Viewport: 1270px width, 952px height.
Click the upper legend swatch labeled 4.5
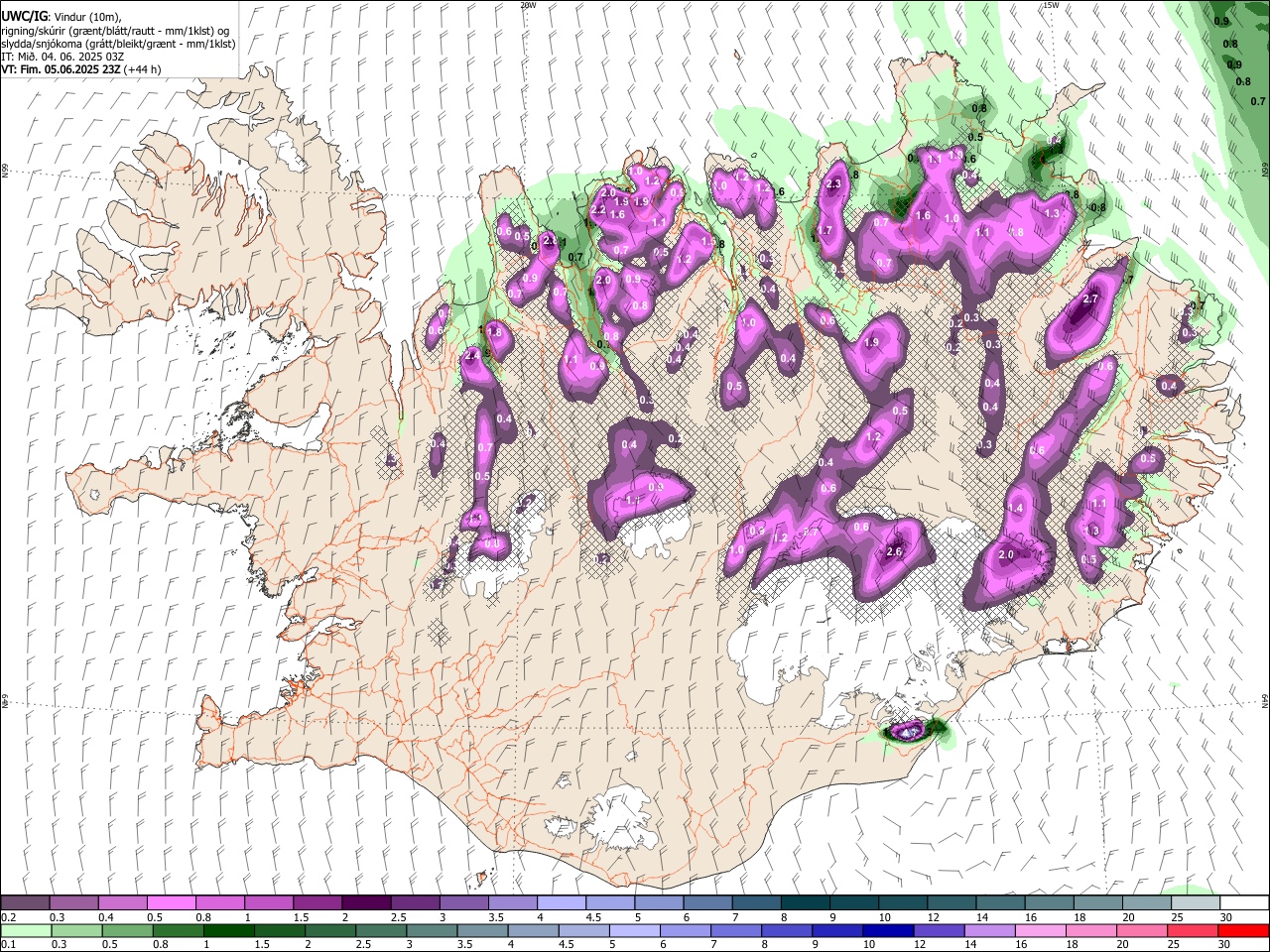pyautogui.click(x=608, y=902)
